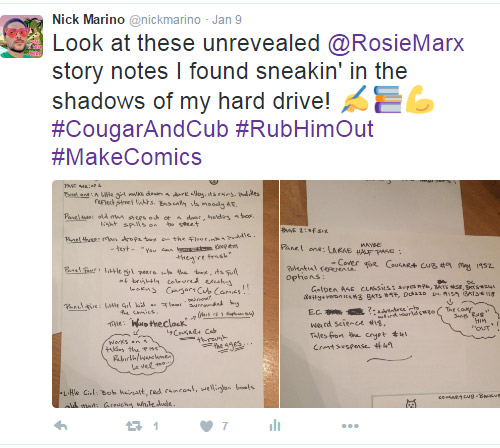Open the Jan 9 tweet timestamp
Screen dimensions: 500x448
point(227,20)
